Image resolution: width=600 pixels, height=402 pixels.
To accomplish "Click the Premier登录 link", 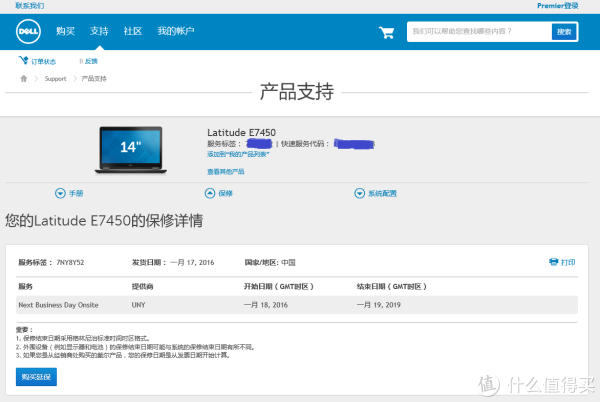I will coord(558,6).
